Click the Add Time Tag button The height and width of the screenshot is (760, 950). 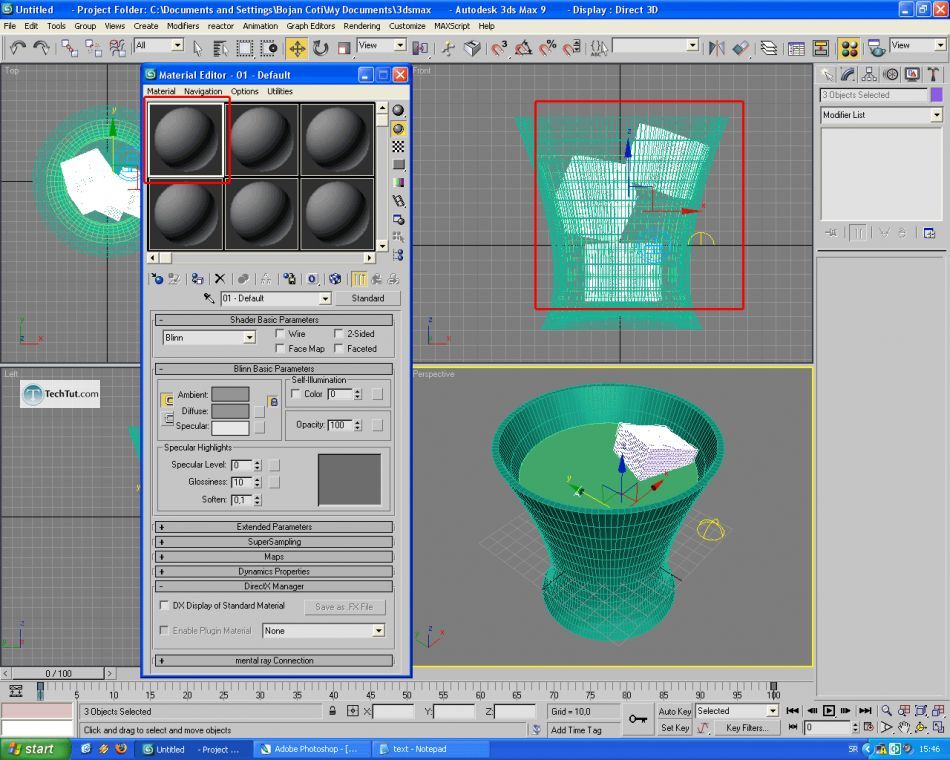(x=576, y=730)
